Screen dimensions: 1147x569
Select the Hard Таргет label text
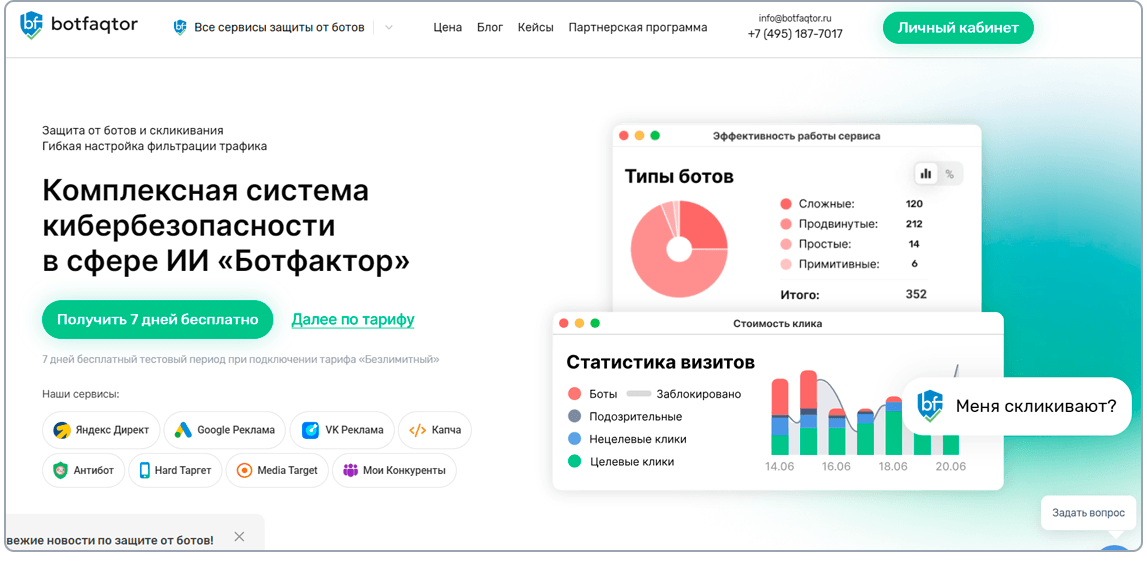[x=183, y=470]
